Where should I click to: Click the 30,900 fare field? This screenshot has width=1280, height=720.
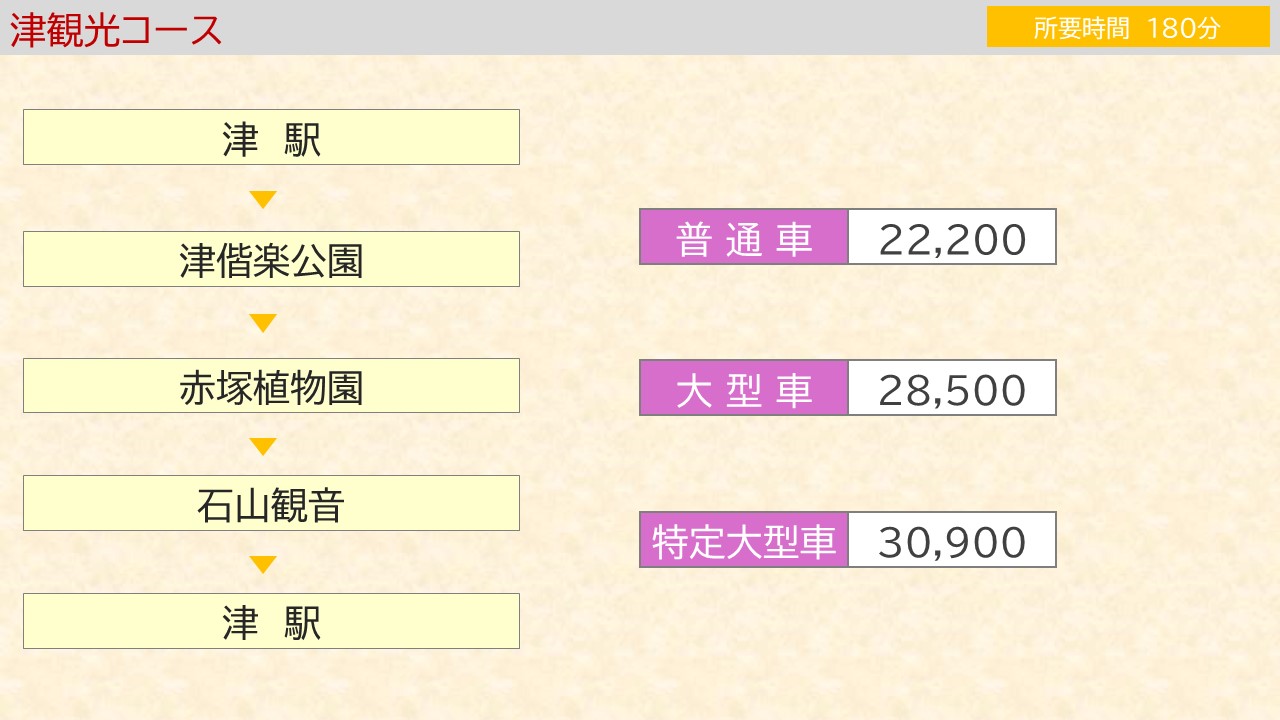pos(952,540)
